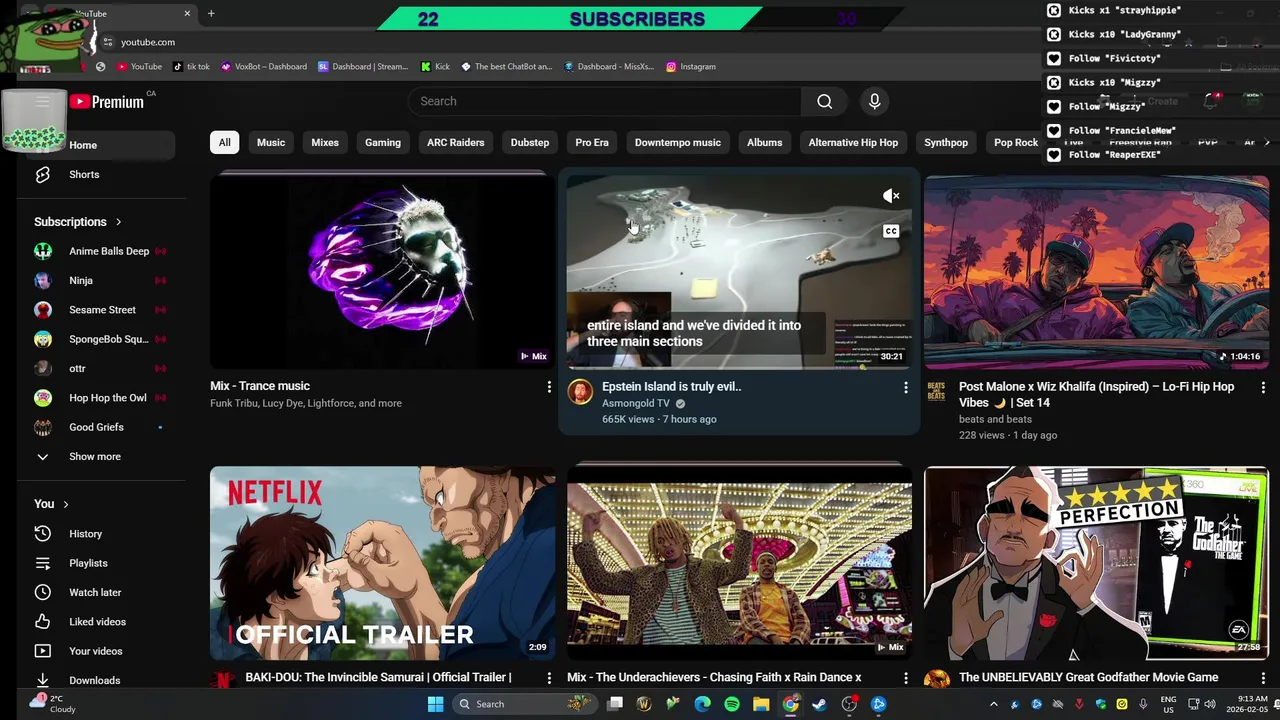Start voice search with microphone icon
This screenshot has height=720, width=1280.
click(874, 101)
